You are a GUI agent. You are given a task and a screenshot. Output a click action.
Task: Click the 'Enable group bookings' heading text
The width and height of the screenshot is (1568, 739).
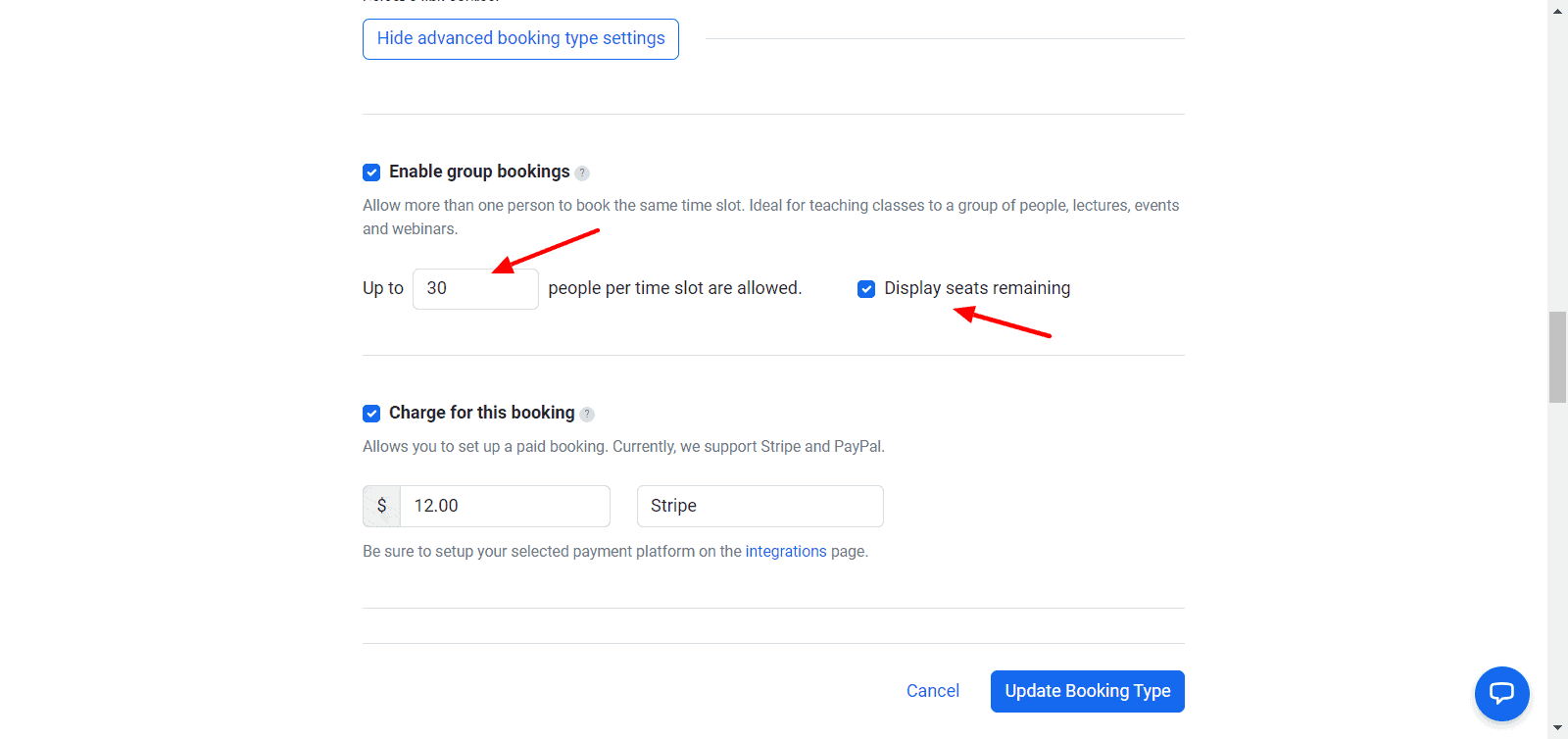479,172
